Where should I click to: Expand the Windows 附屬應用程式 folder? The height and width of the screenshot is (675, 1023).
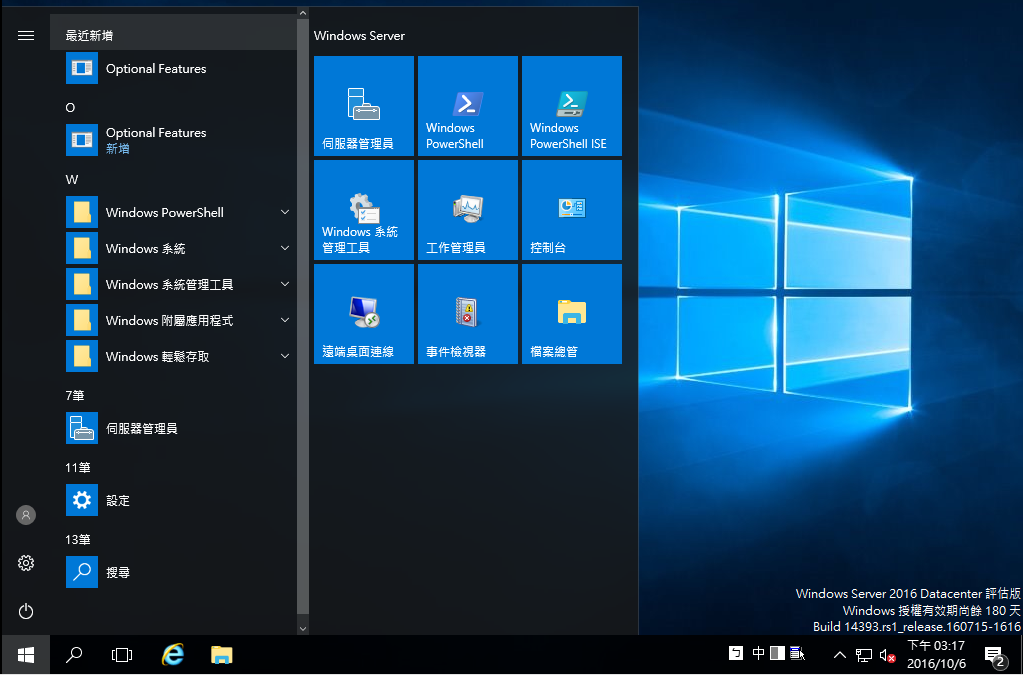coord(174,320)
